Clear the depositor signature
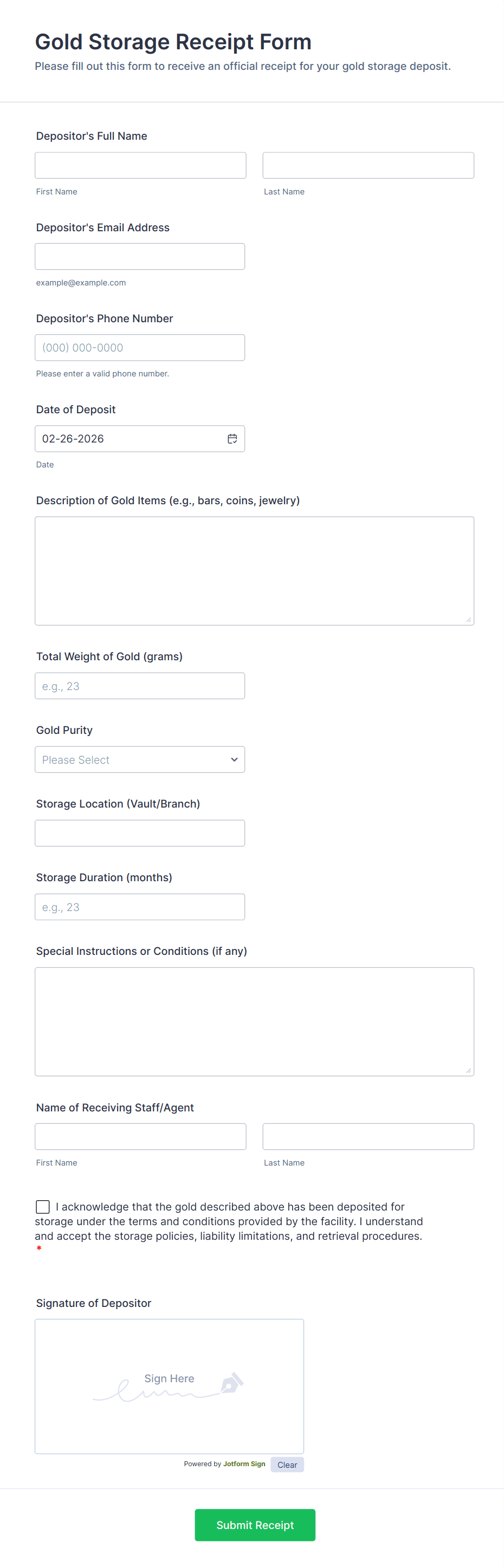Image resolution: width=504 pixels, height=1568 pixels. pos(287,1465)
